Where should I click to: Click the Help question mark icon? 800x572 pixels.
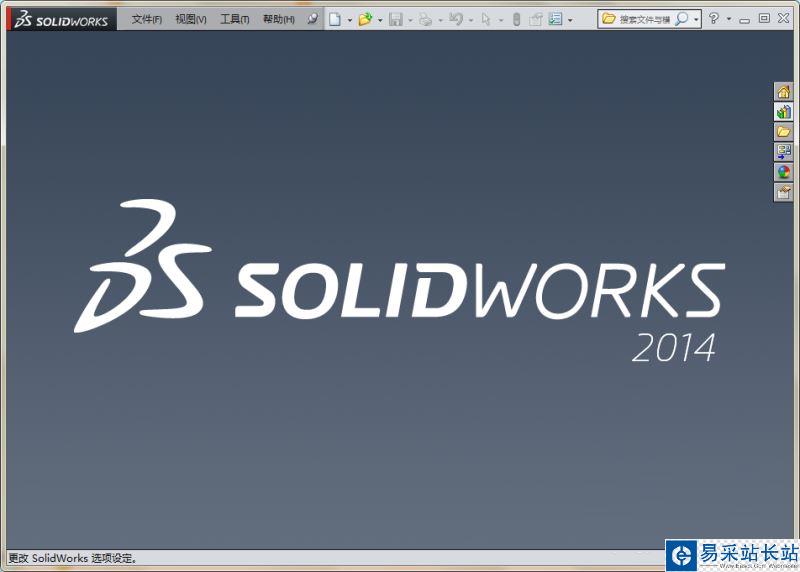(714, 19)
